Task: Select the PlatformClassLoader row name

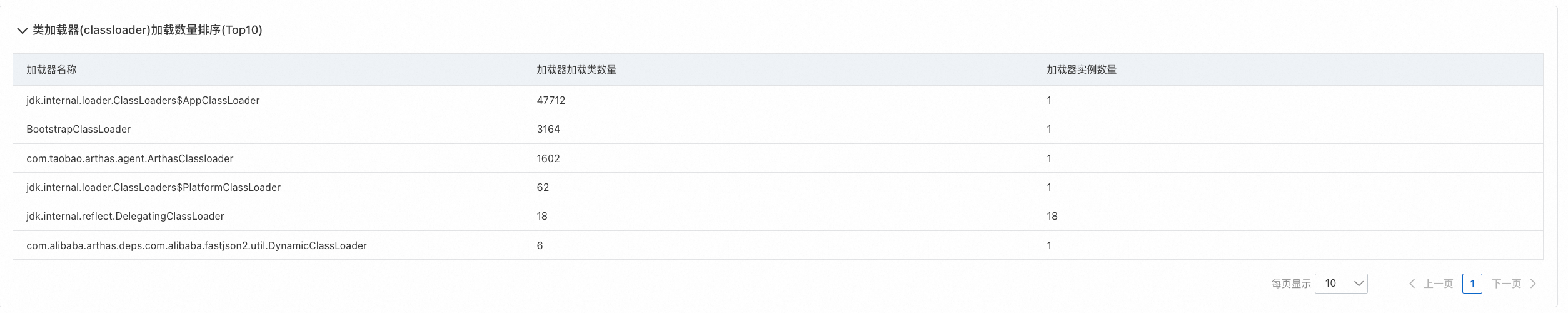Action: pyautogui.click(x=153, y=187)
